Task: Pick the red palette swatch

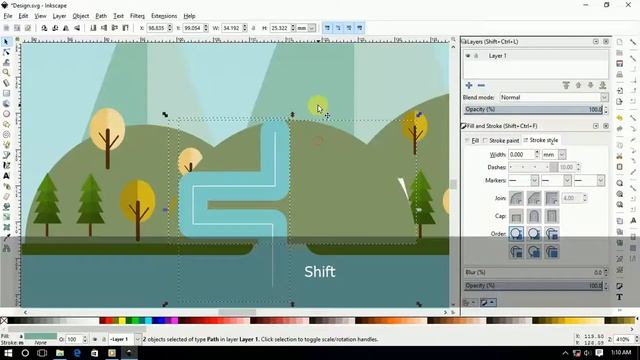Action: [x=108, y=321]
